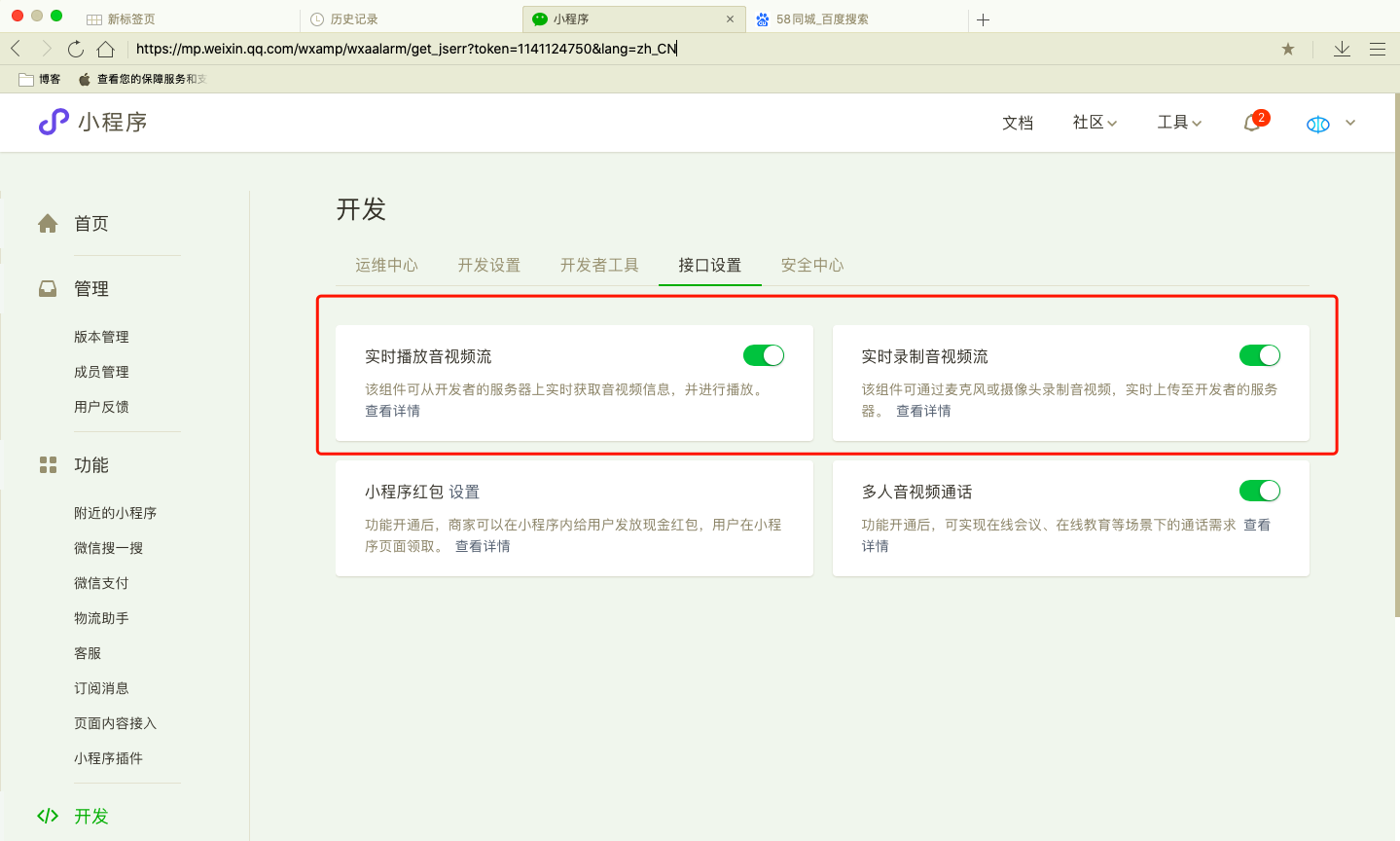
Task: Click the browser forward arrow
Action: pos(46,49)
